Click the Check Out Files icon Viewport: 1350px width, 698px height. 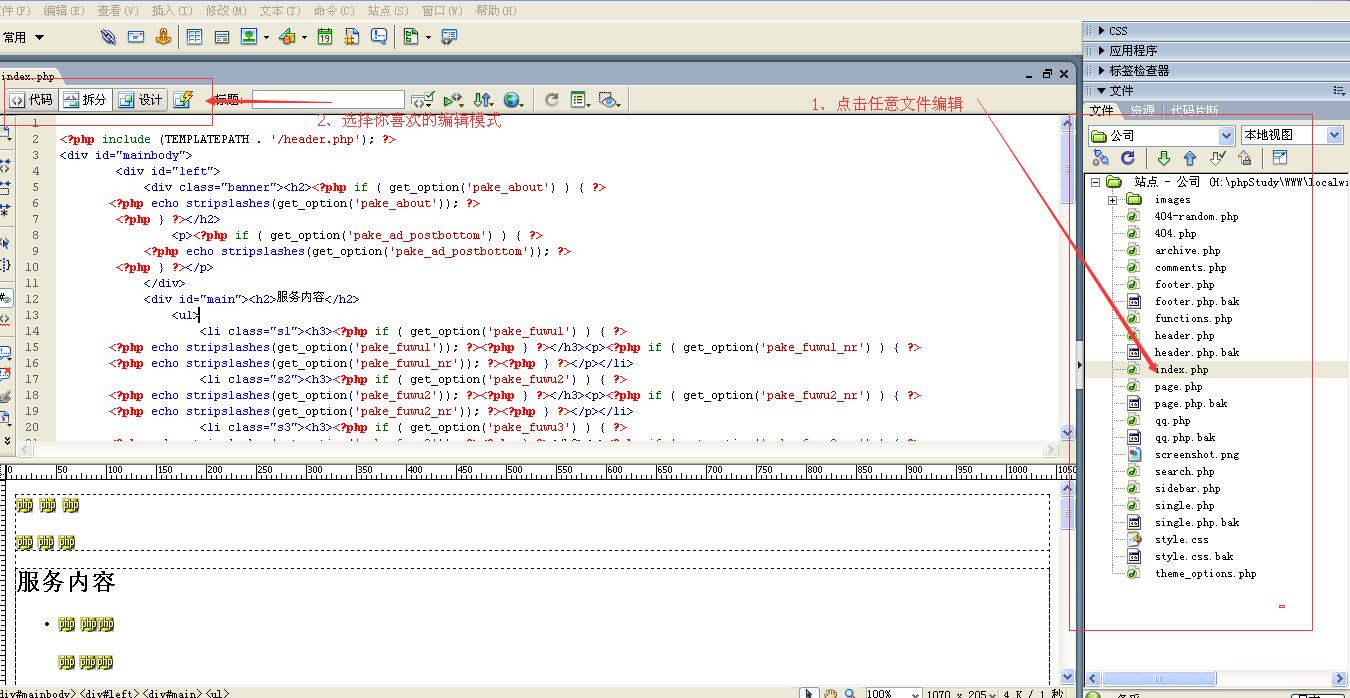[1217, 158]
